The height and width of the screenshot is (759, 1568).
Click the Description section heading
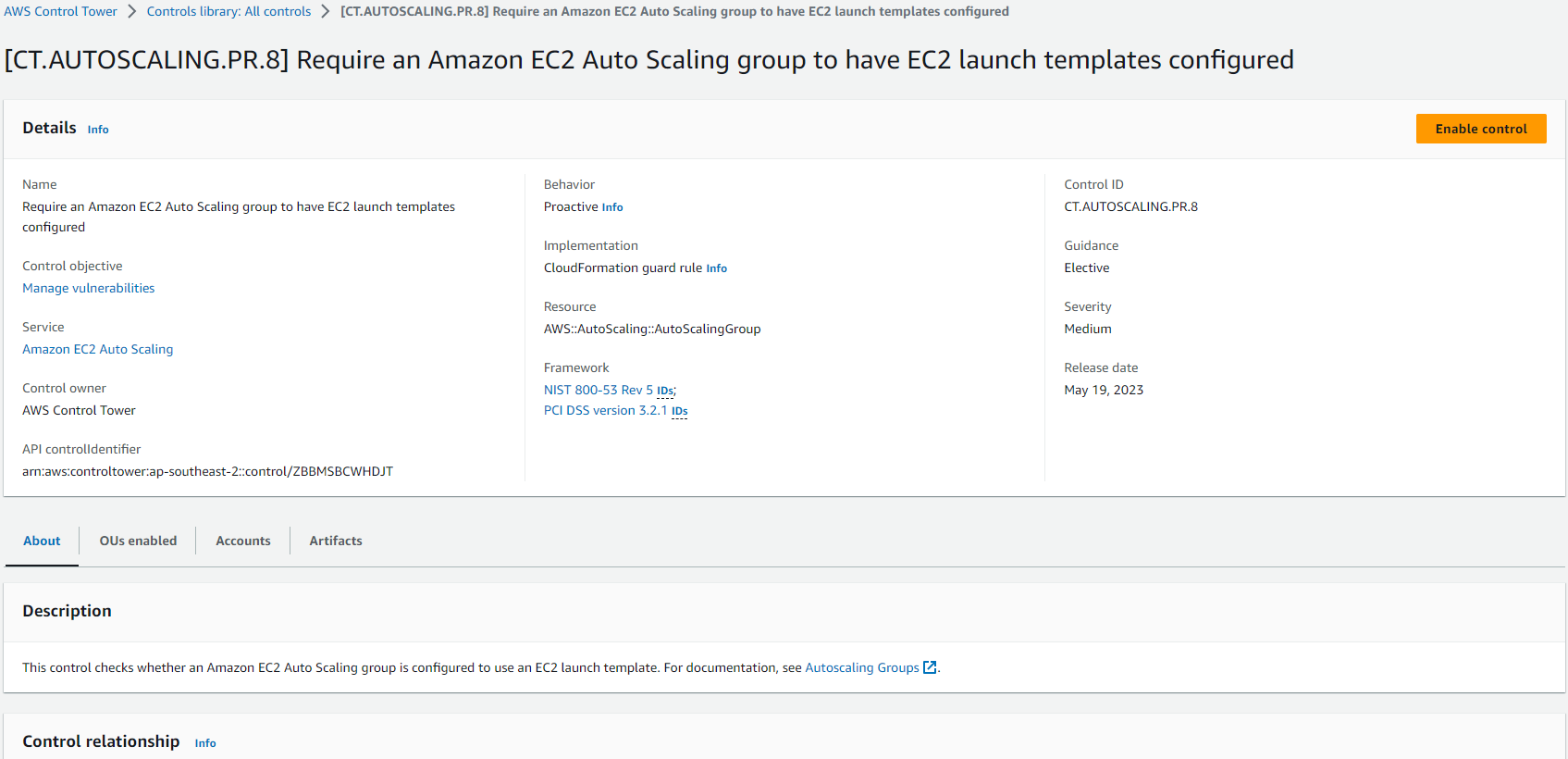[x=67, y=611]
